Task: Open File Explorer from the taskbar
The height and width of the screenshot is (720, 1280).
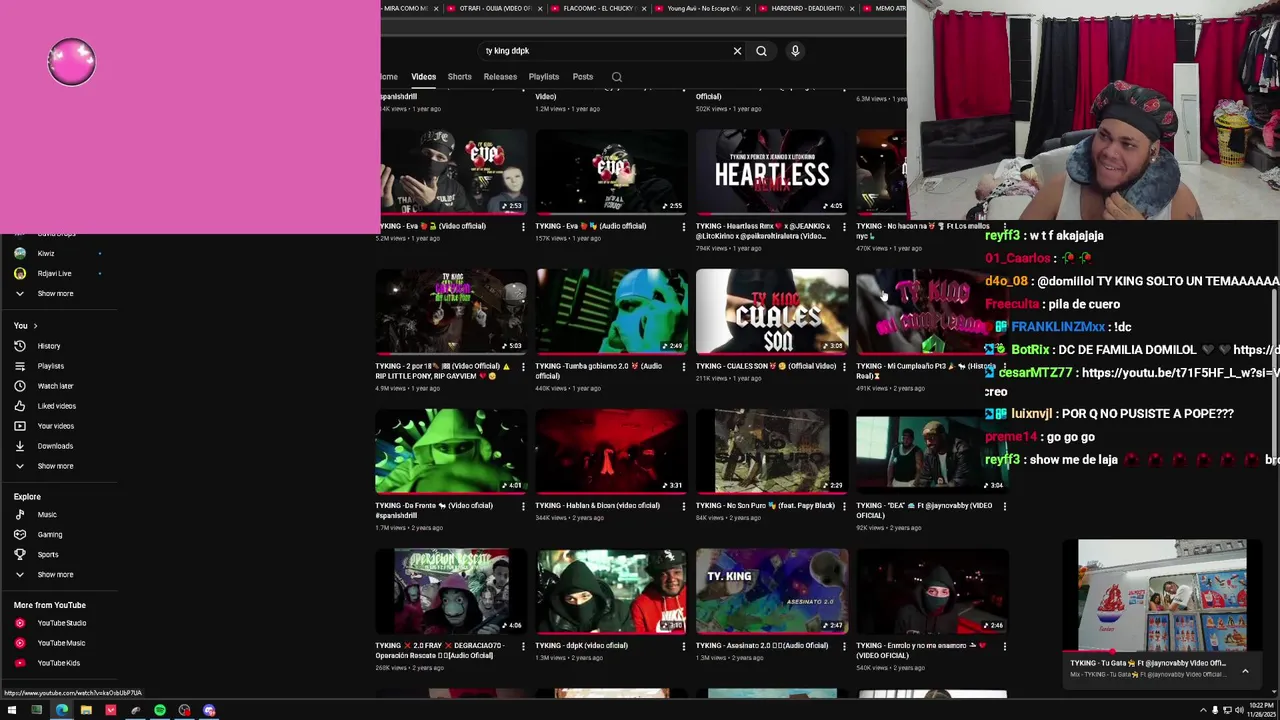Action: (x=86, y=711)
